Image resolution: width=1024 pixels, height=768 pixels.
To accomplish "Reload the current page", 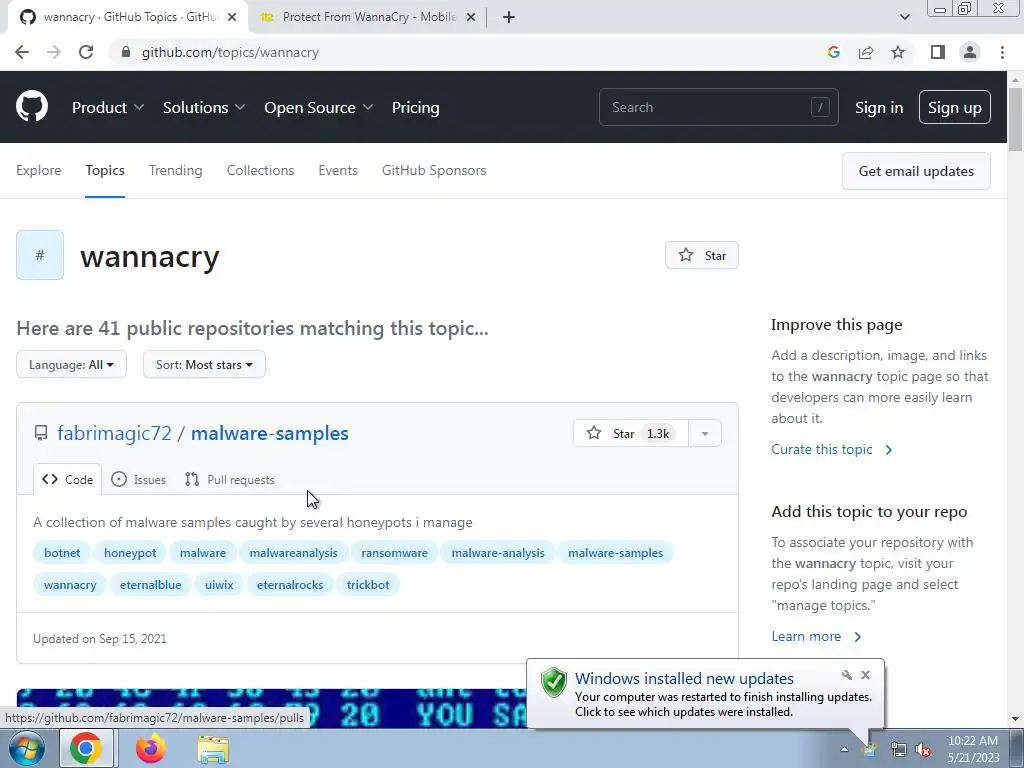I will click(x=86, y=52).
